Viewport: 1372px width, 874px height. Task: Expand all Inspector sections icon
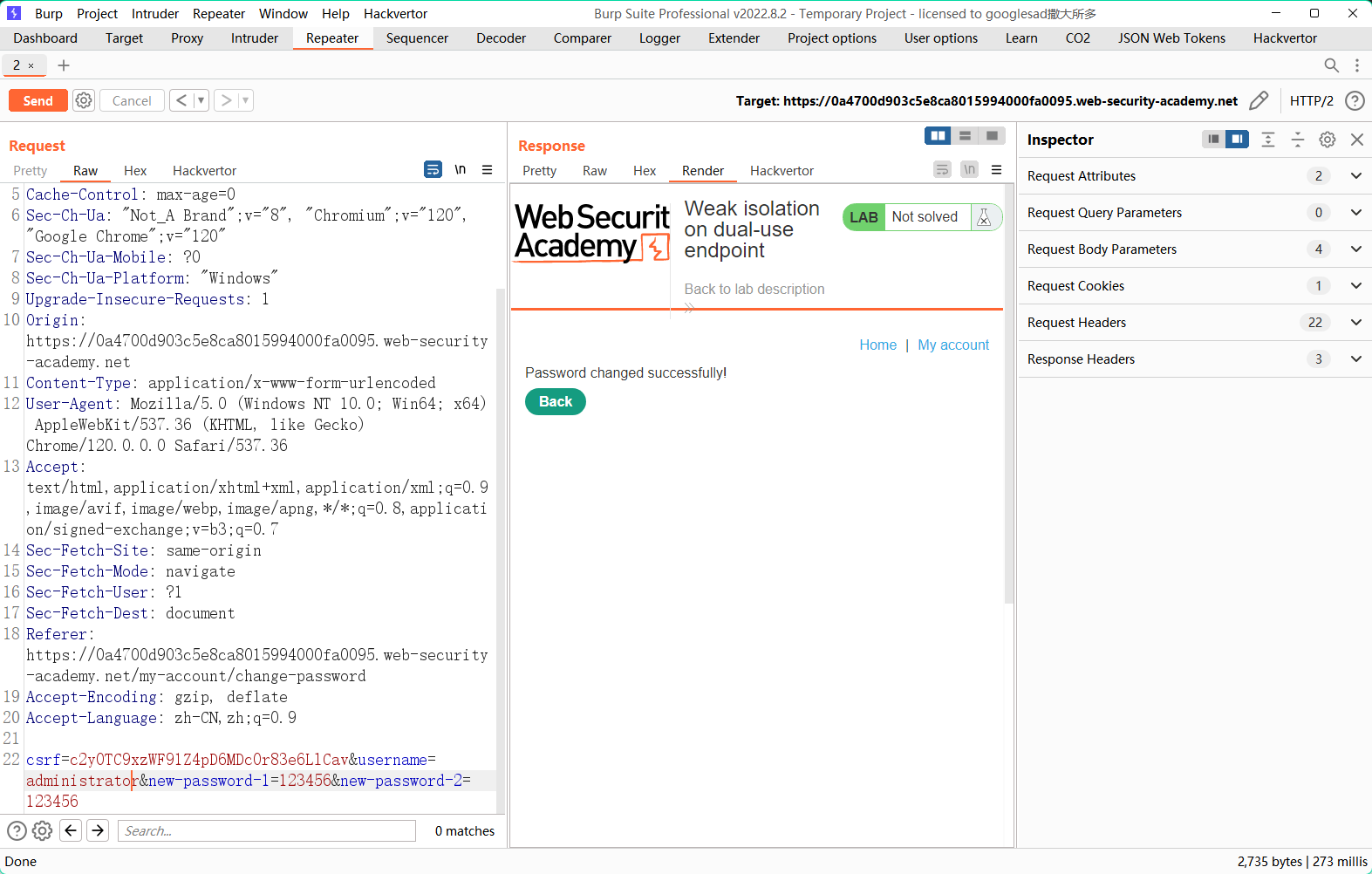(x=1268, y=140)
